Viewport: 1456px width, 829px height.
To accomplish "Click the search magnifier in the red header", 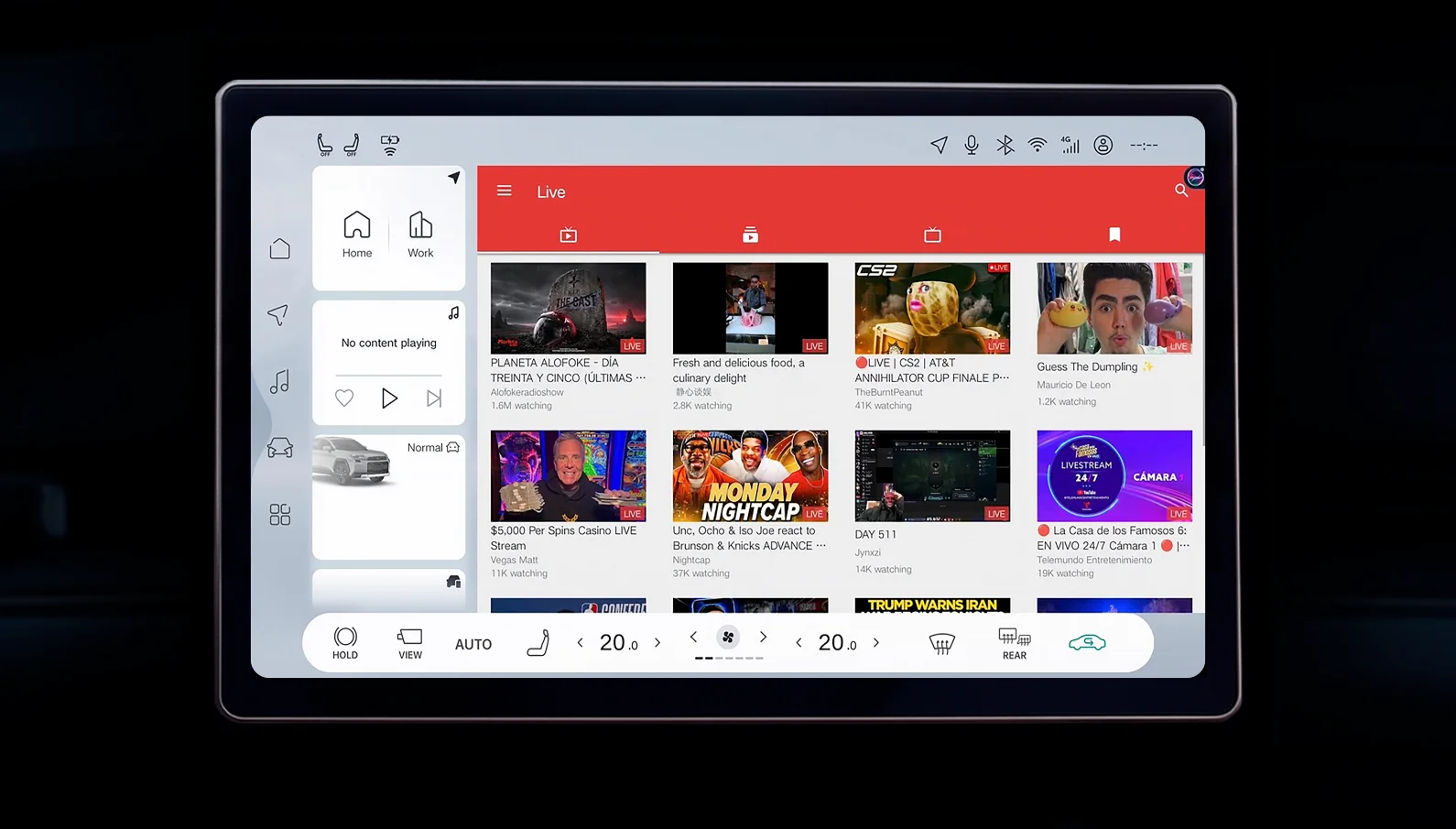I will click(1181, 191).
